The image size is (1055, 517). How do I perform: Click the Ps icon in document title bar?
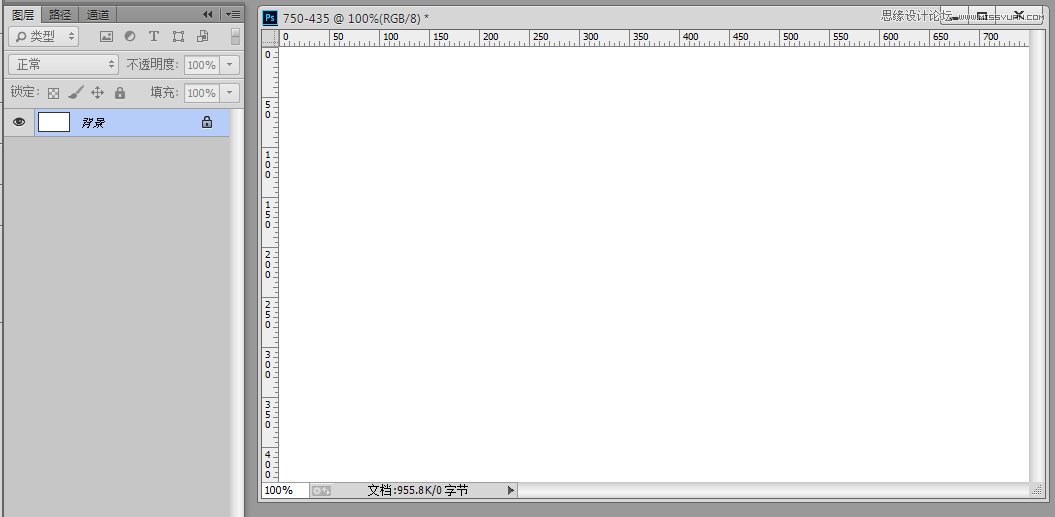point(270,18)
